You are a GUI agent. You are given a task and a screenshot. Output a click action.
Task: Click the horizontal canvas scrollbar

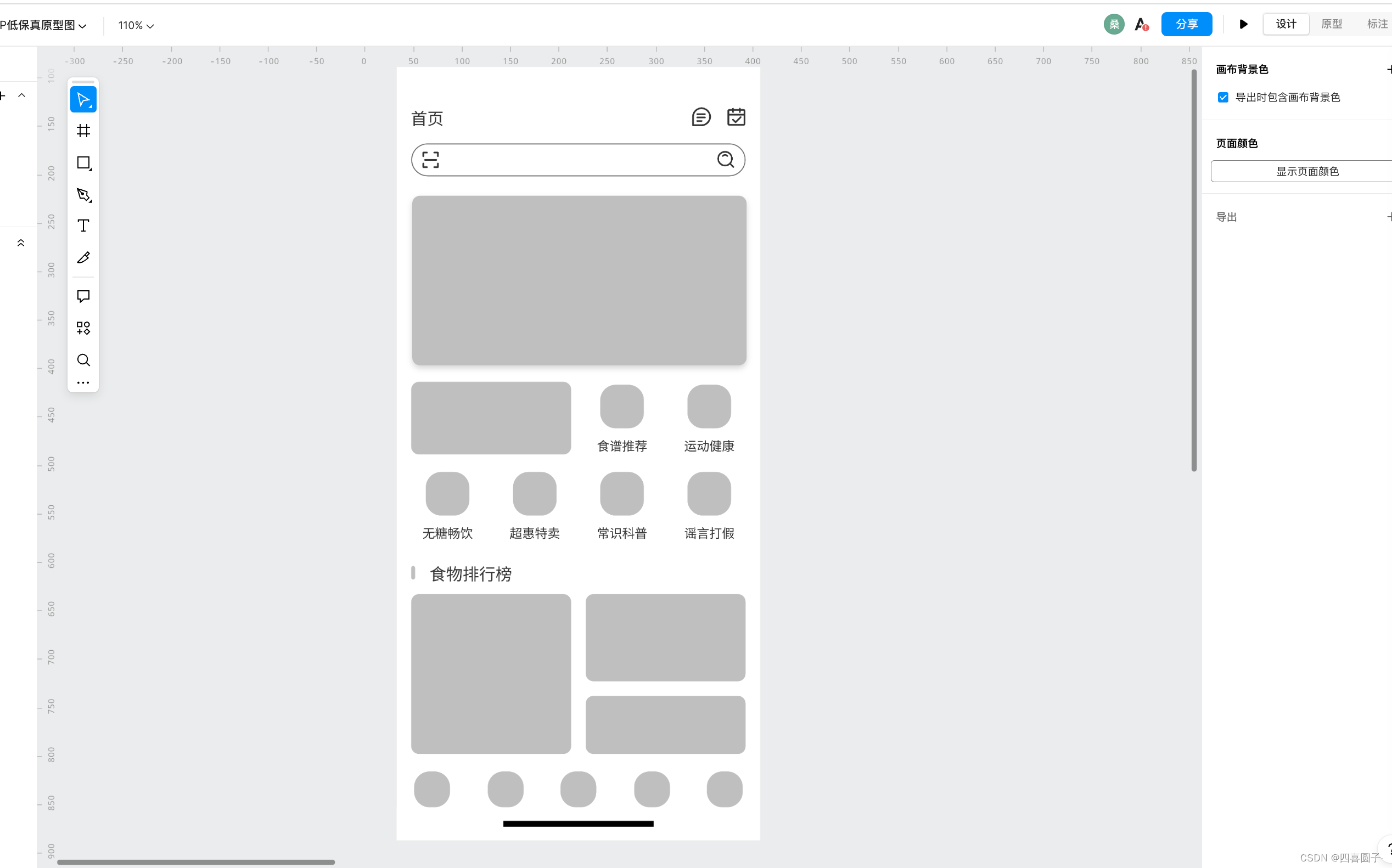click(x=195, y=861)
